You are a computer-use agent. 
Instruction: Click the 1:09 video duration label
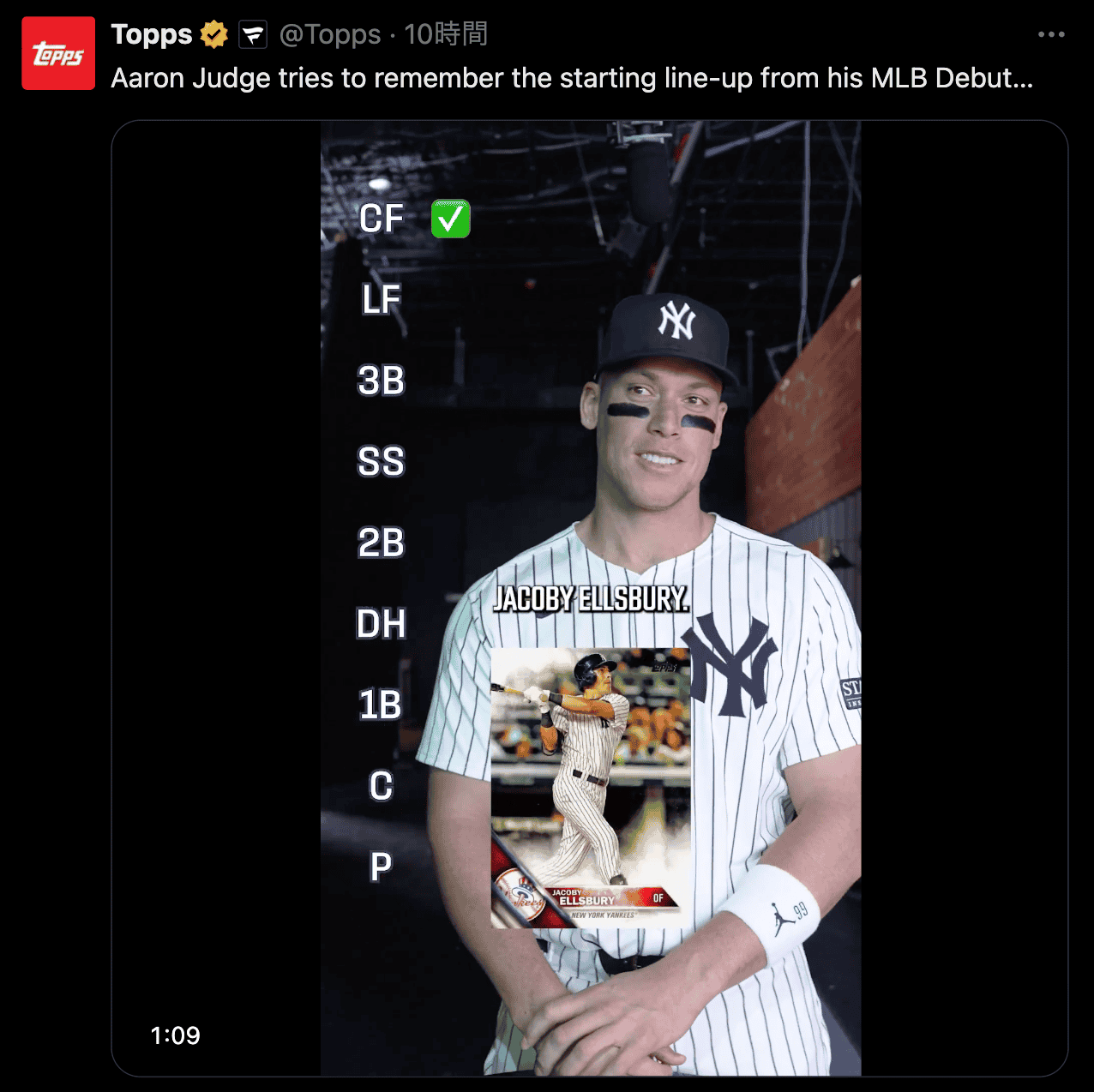175,1035
